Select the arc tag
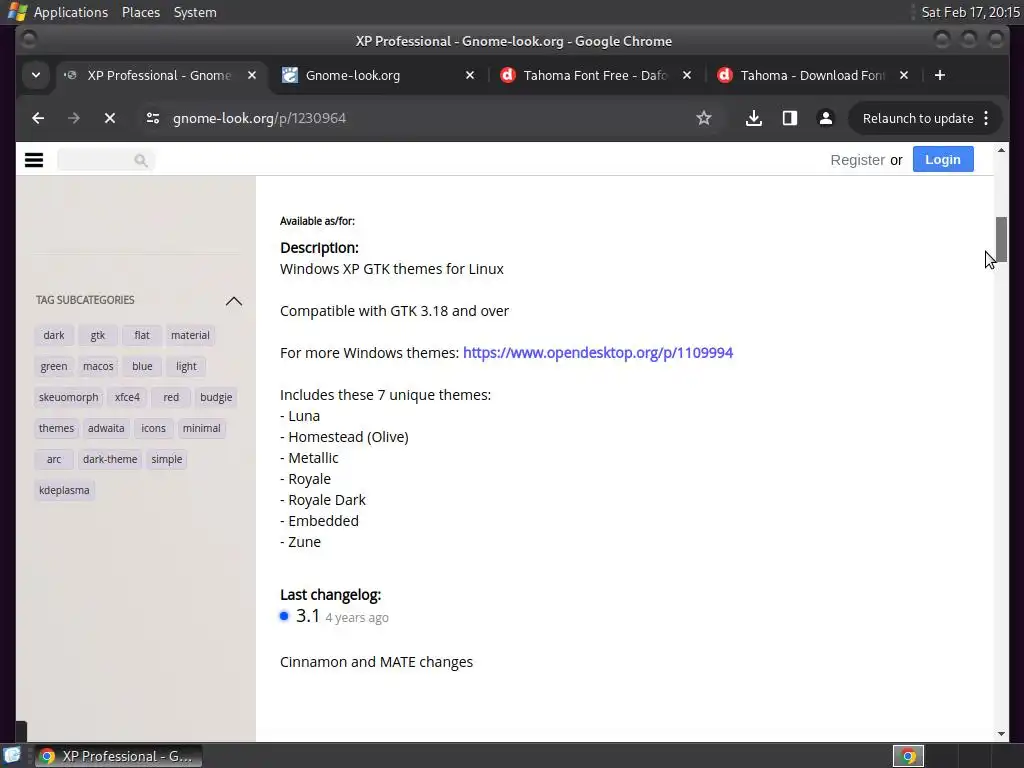The height and width of the screenshot is (768, 1024). coord(54,459)
